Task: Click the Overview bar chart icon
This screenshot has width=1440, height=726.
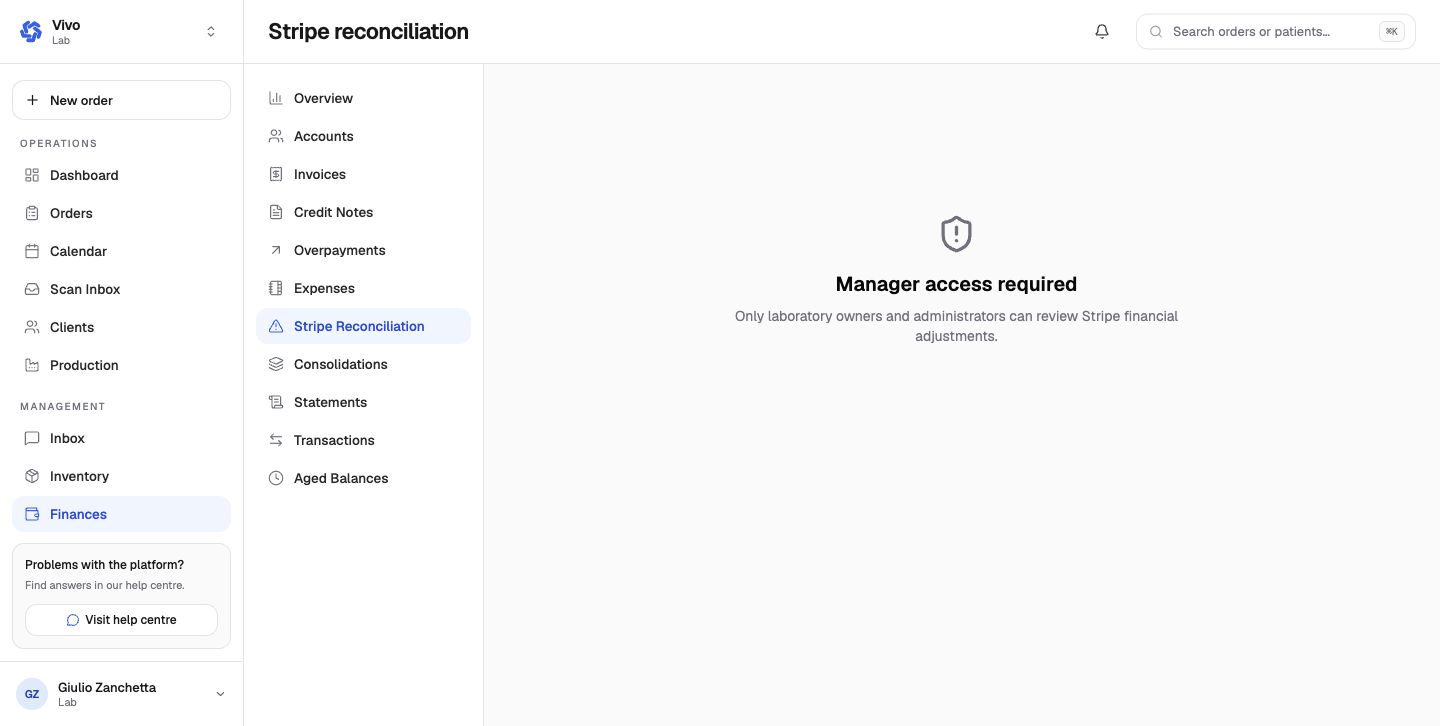Action: point(276,98)
